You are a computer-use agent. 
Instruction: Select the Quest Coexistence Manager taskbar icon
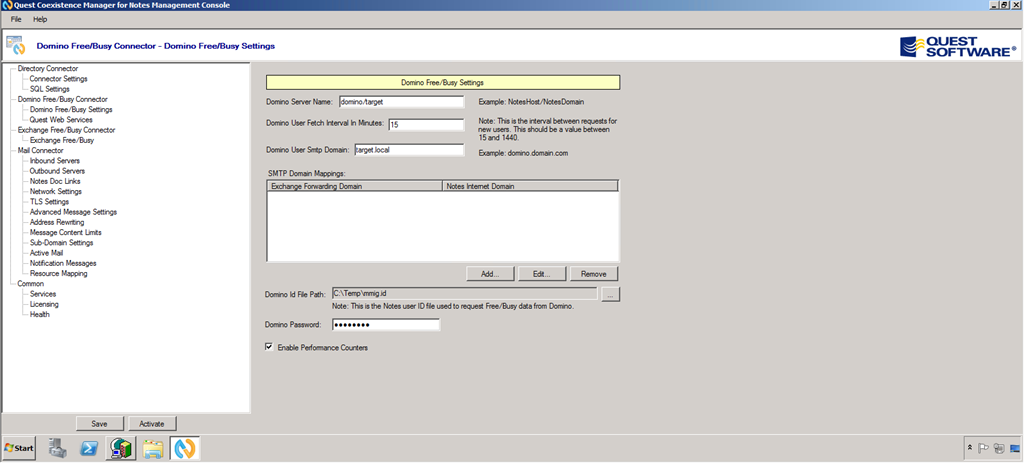click(x=185, y=448)
